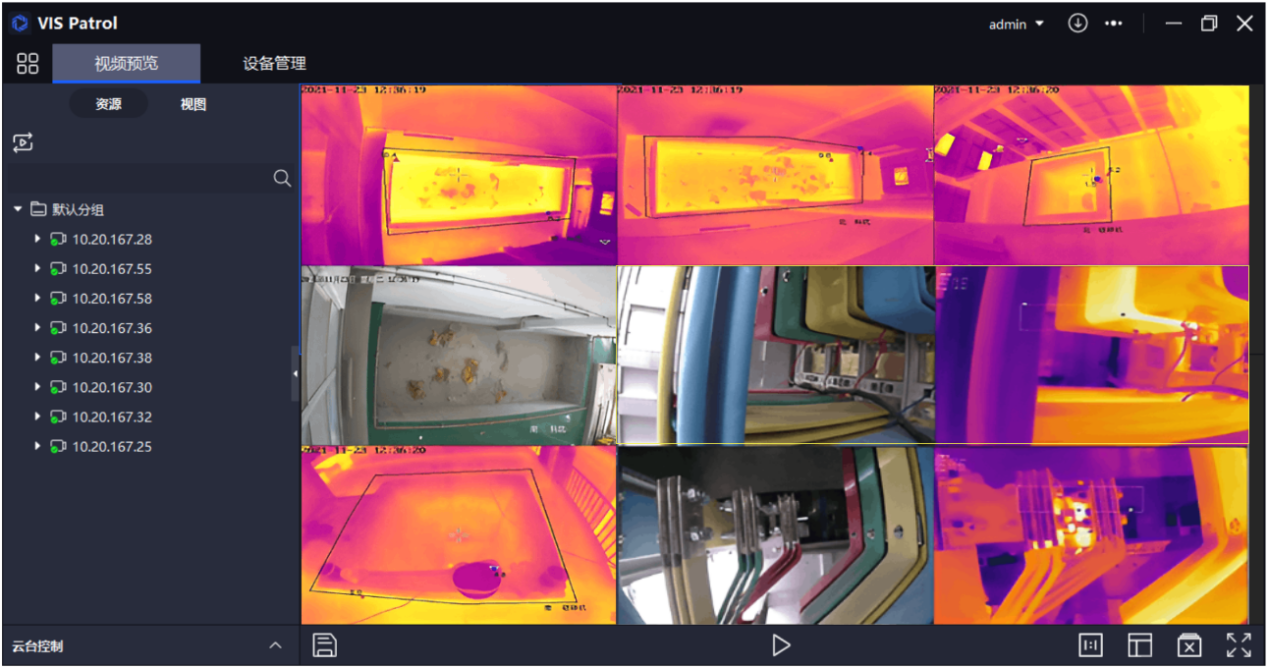The width and height of the screenshot is (1268, 668).
Task: Open the admin user dropdown
Action: coord(1016,24)
